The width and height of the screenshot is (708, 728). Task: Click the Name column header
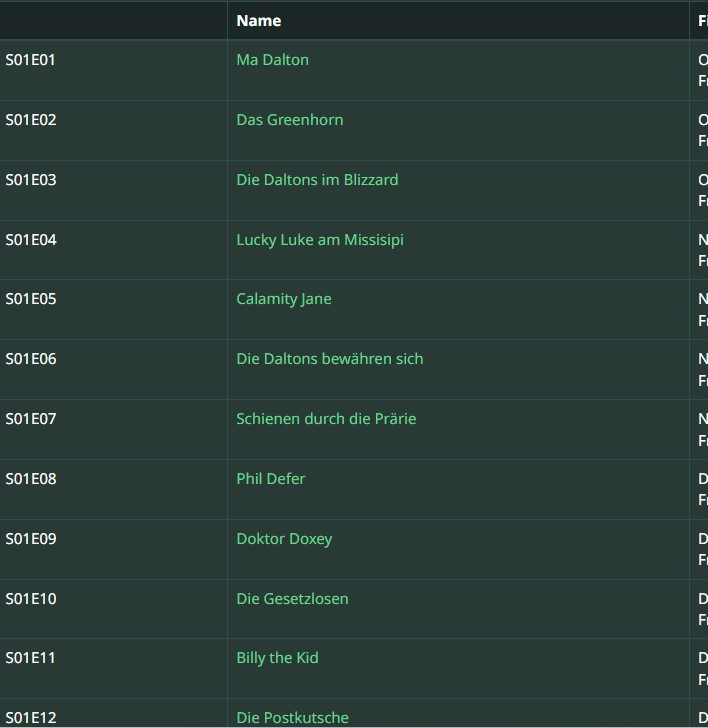[258, 21]
